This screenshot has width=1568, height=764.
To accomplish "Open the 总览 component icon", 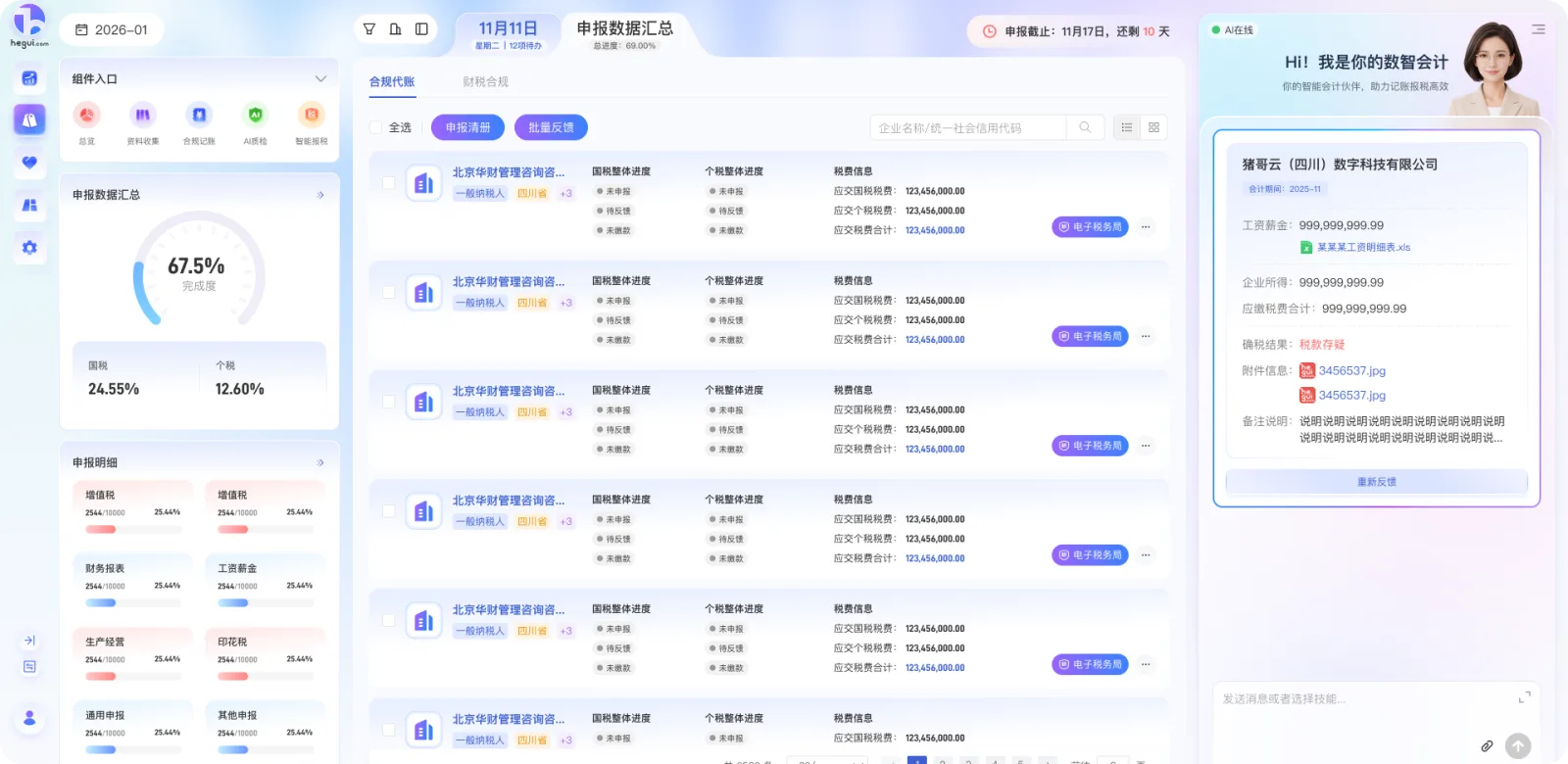I will 87,116.
